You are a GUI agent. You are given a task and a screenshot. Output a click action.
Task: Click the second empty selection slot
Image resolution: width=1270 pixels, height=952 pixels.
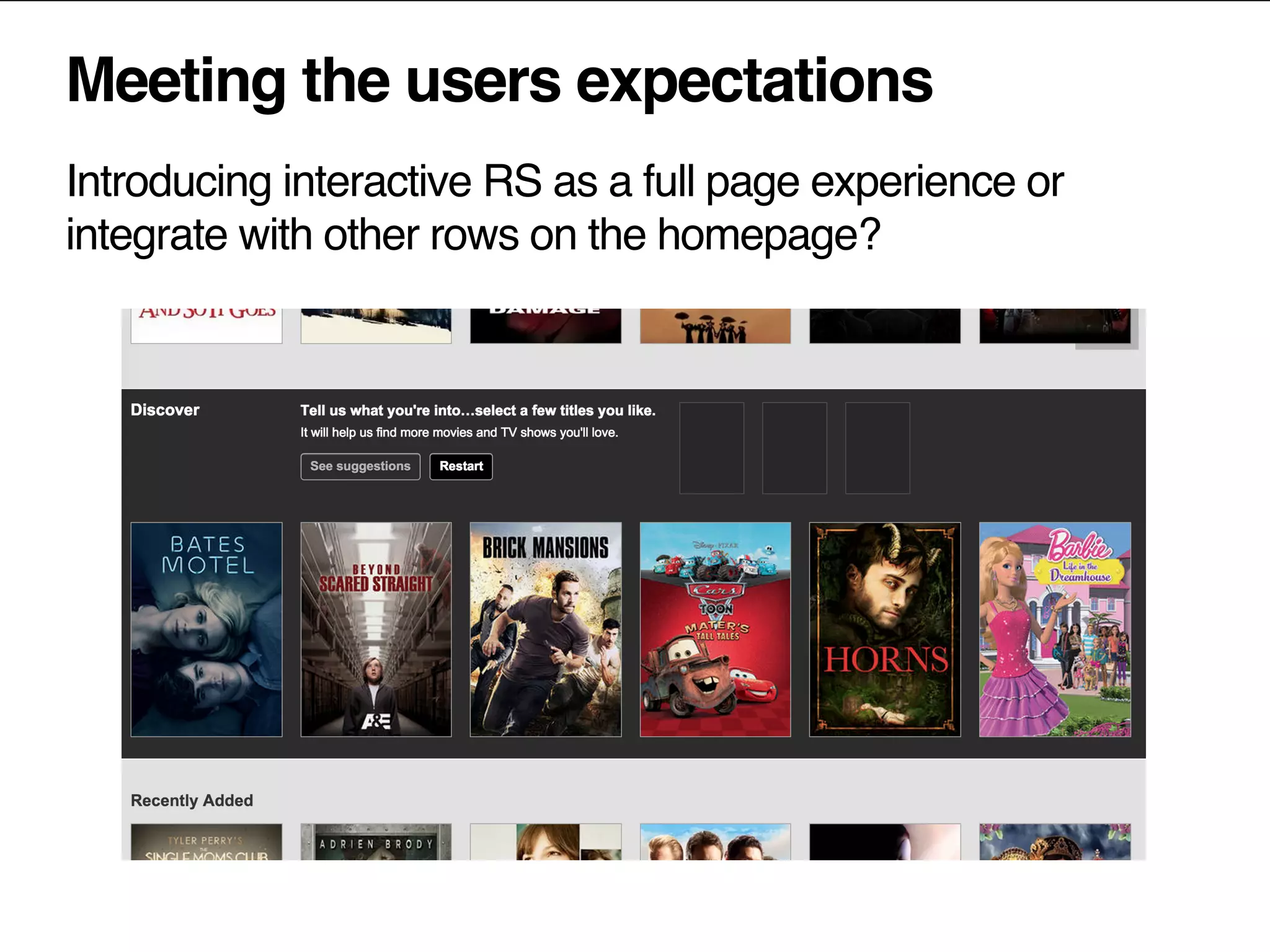tap(794, 448)
